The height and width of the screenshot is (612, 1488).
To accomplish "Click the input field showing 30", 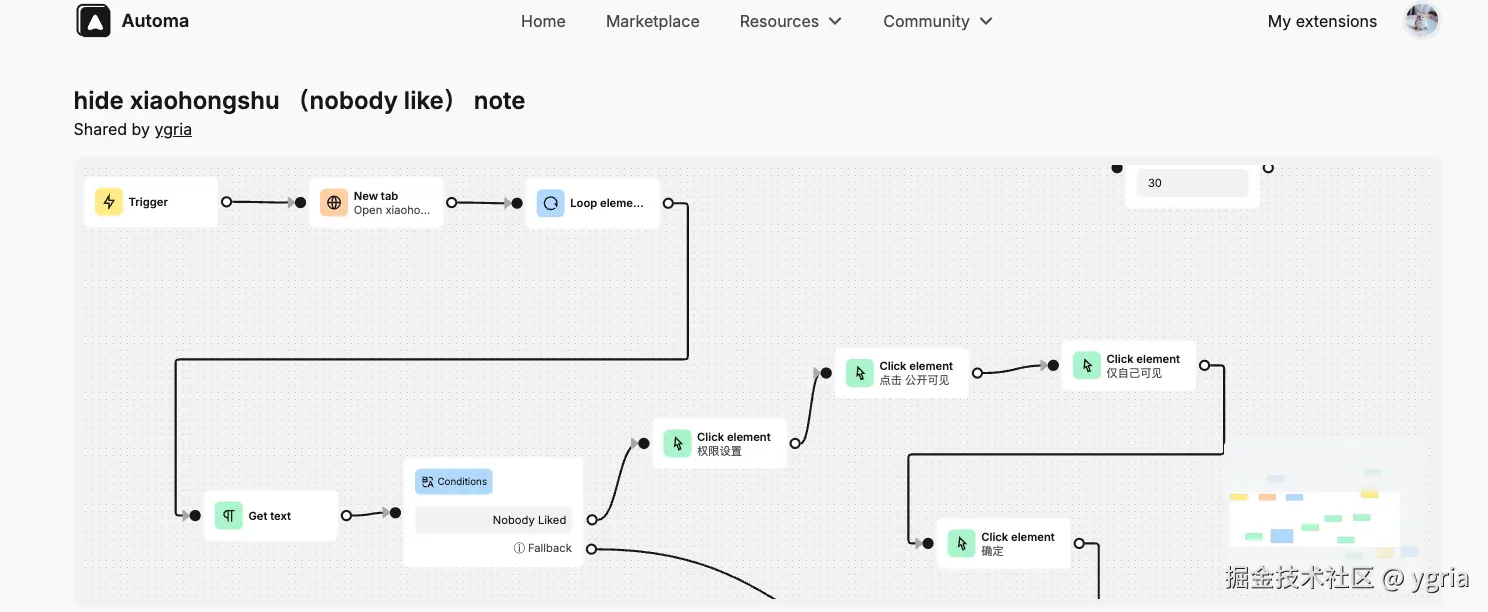I will click(x=1192, y=183).
